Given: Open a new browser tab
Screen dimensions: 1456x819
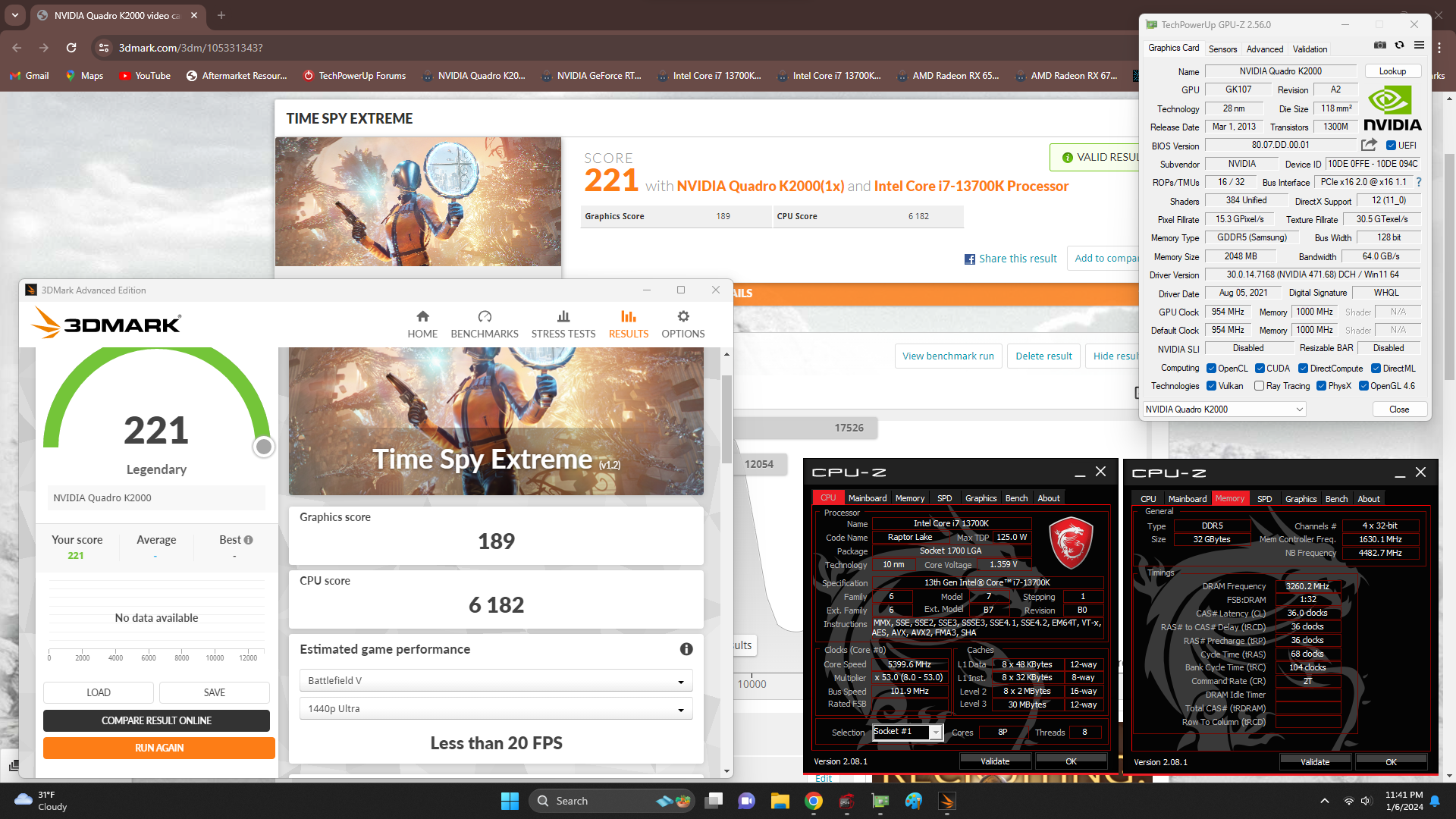Looking at the screenshot, I should pyautogui.click(x=221, y=15).
